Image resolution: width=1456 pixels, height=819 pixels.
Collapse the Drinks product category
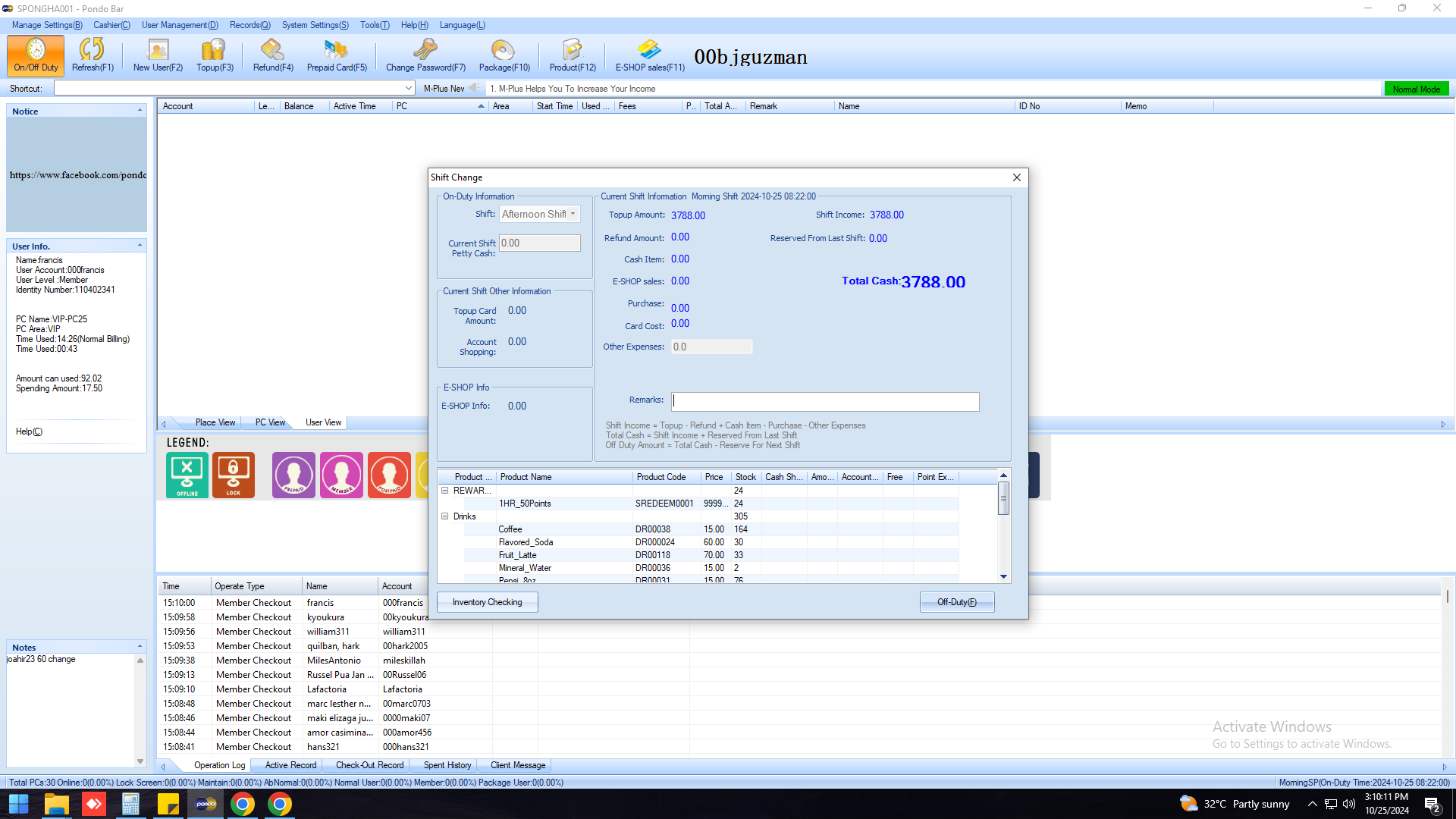pos(445,516)
